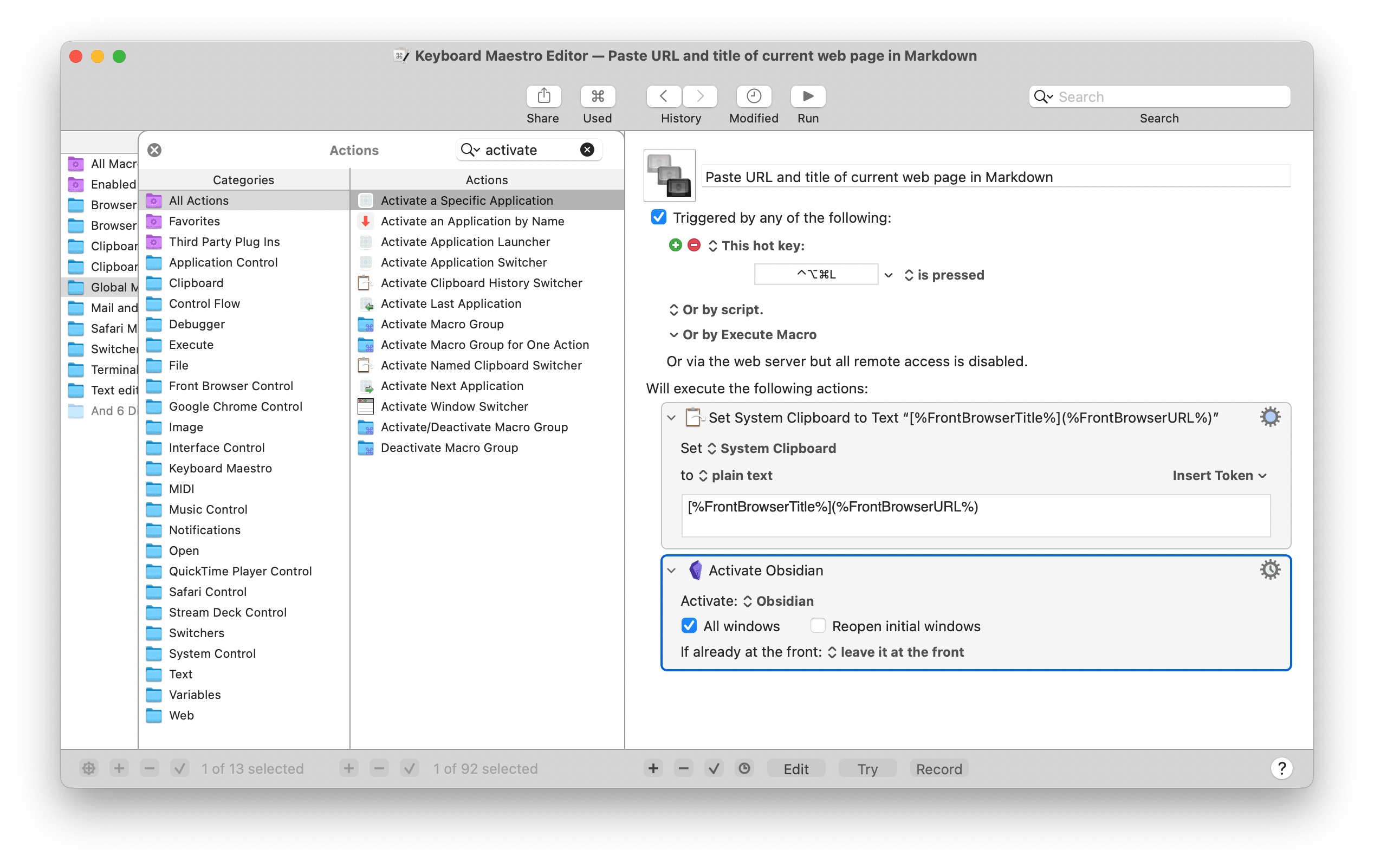Open the 'This hot key' trigger type popup
Image resolution: width=1374 pixels, height=868 pixels.
pos(756,246)
